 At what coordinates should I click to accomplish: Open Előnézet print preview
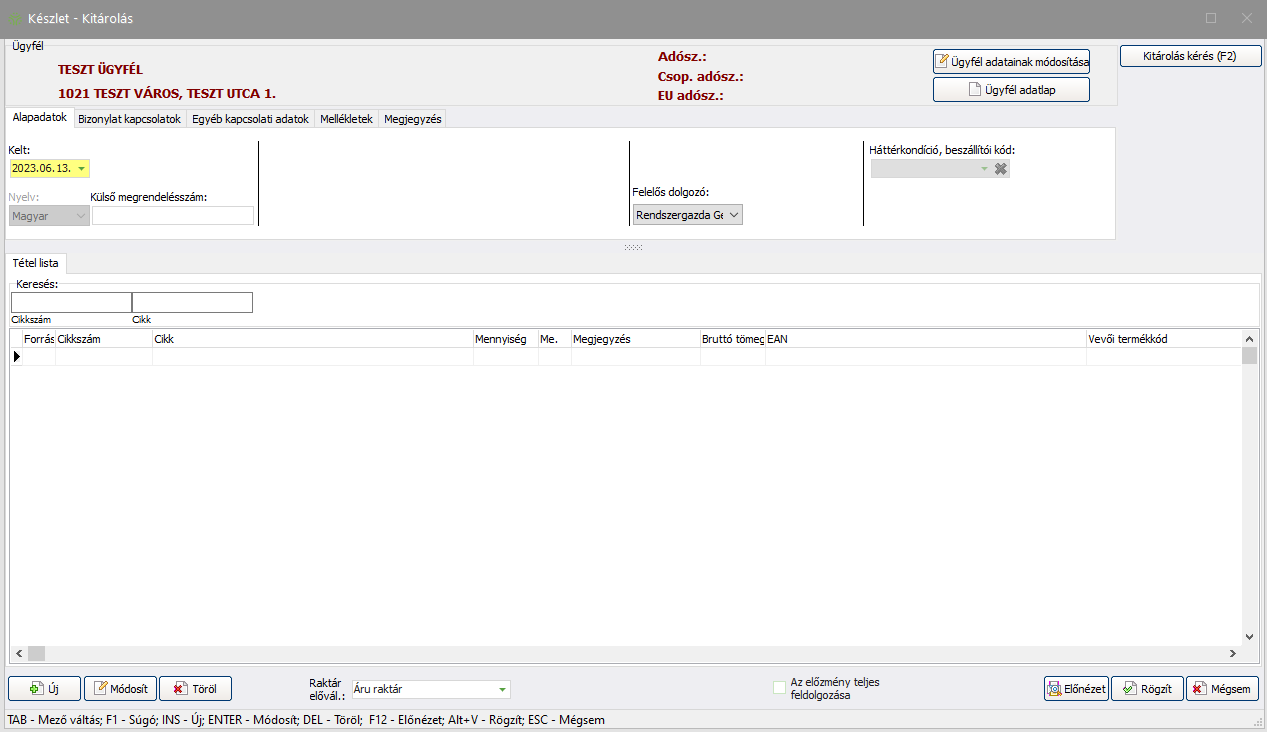1076,689
